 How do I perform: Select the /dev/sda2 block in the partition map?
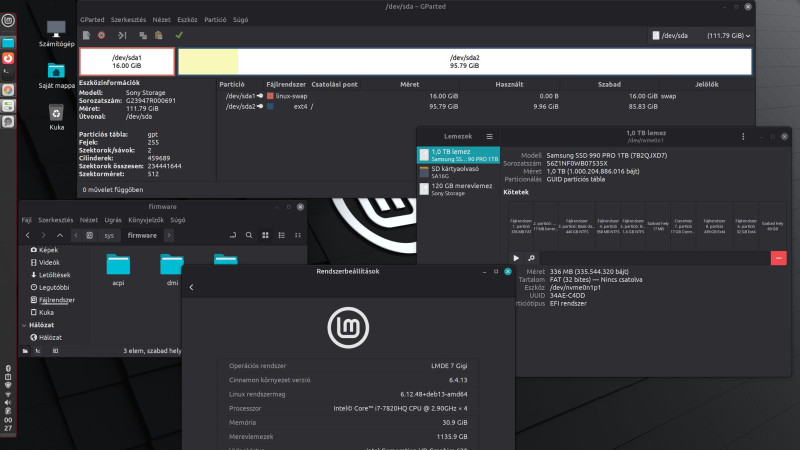[464, 62]
